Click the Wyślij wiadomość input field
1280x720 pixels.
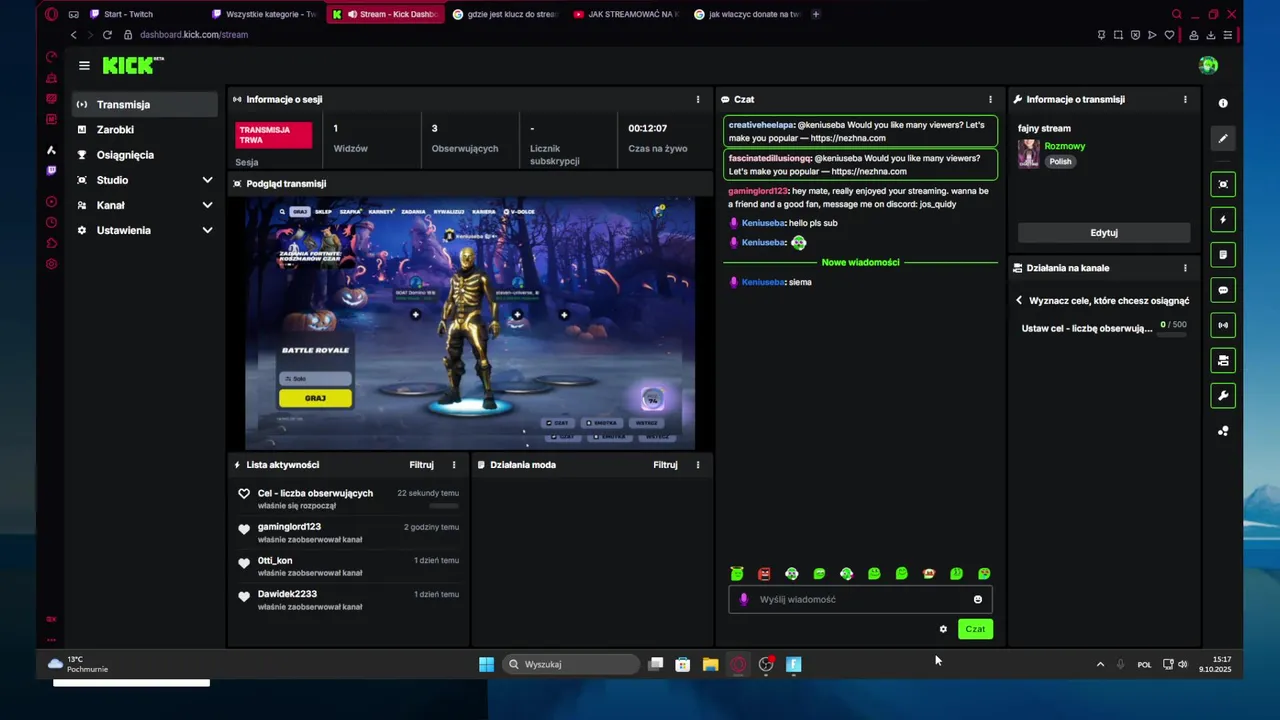(860, 599)
